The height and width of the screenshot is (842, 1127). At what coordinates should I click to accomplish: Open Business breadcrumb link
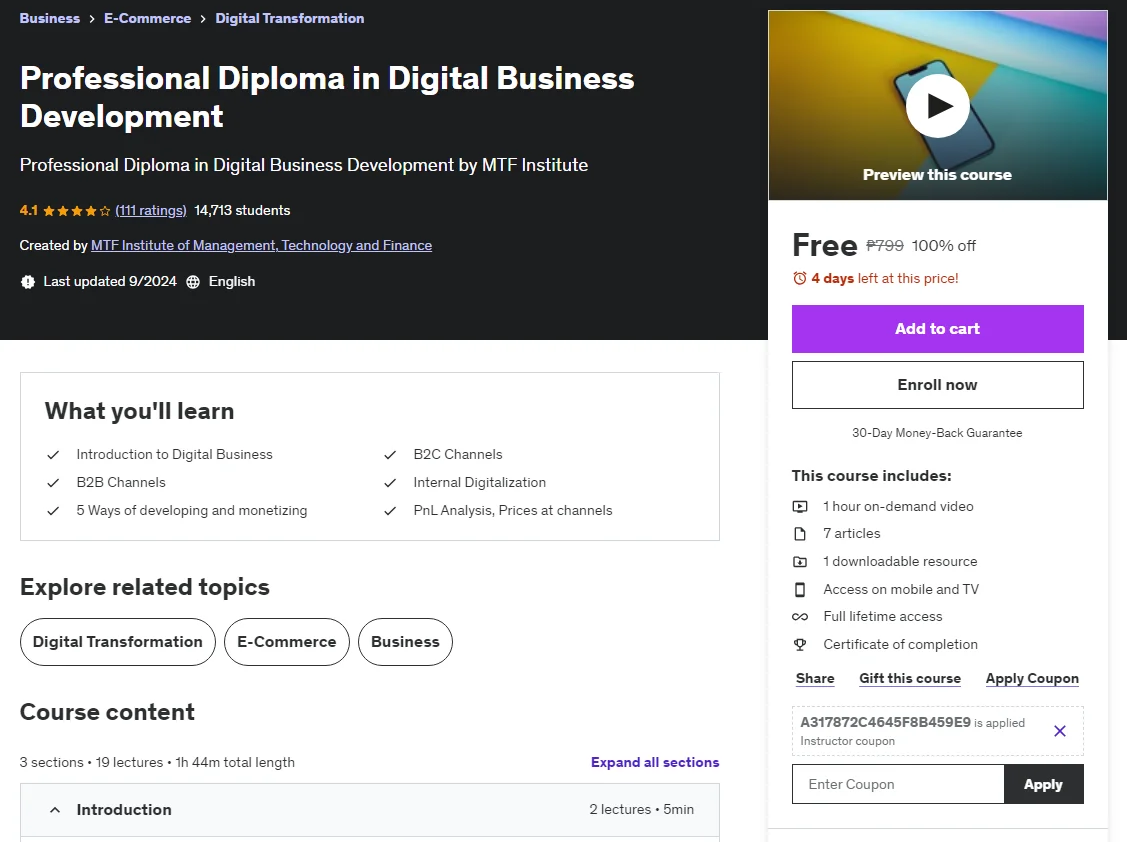[x=50, y=18]
